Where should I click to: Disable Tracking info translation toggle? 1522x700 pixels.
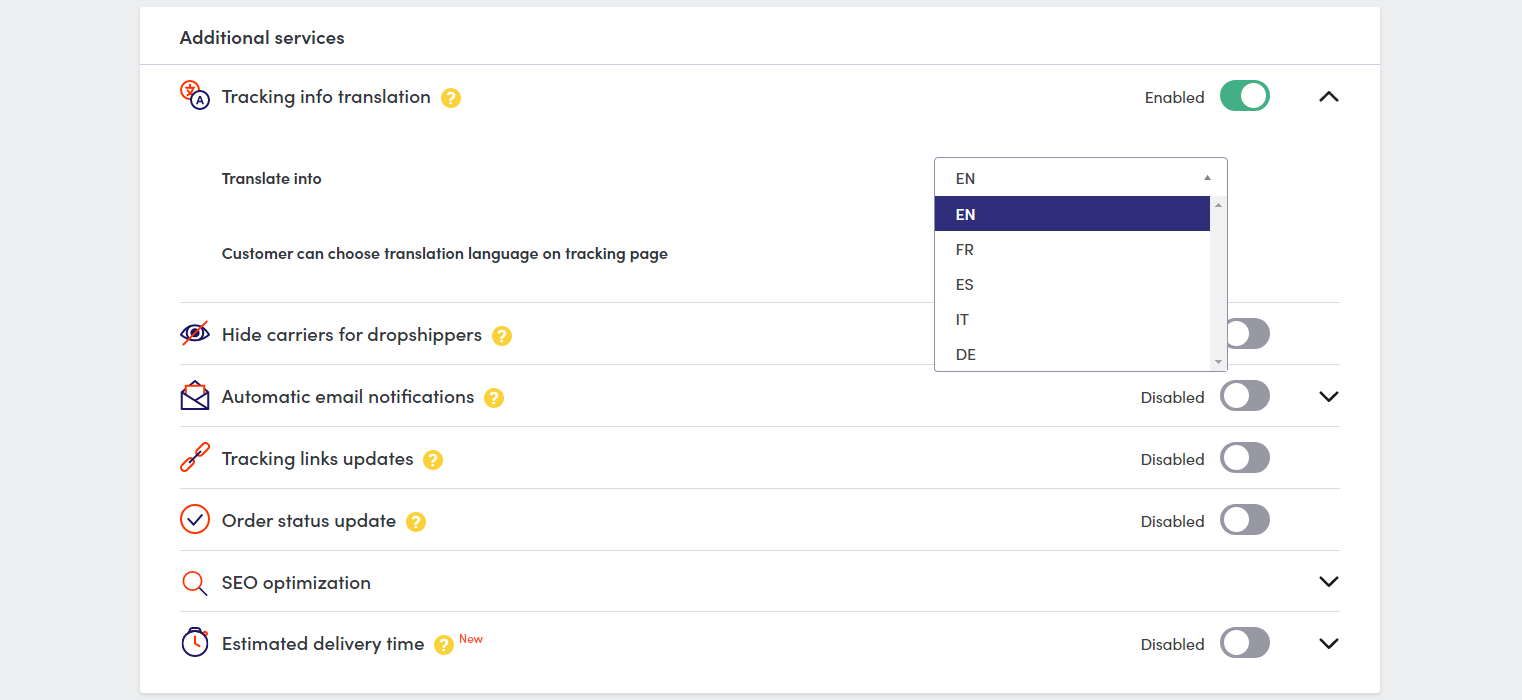point(1245,96)
